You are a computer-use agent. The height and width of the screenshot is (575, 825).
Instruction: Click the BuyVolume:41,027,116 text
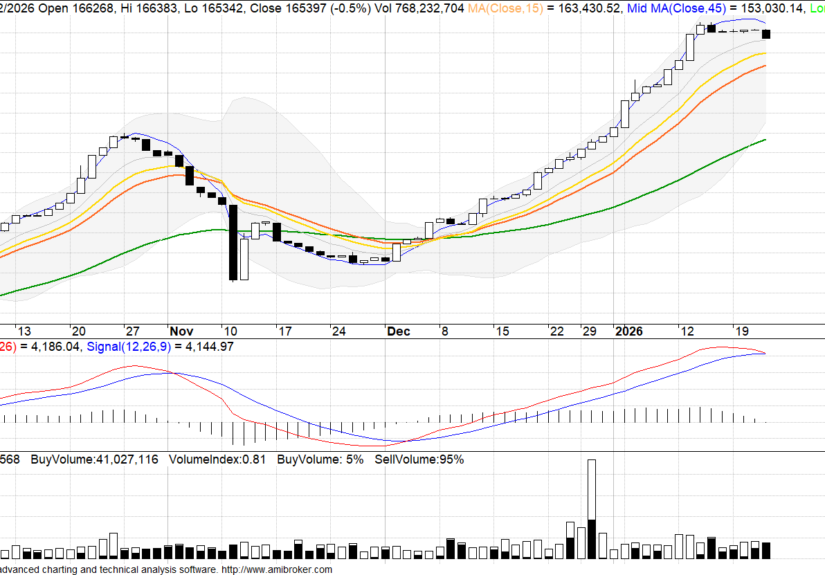point(92,459)
